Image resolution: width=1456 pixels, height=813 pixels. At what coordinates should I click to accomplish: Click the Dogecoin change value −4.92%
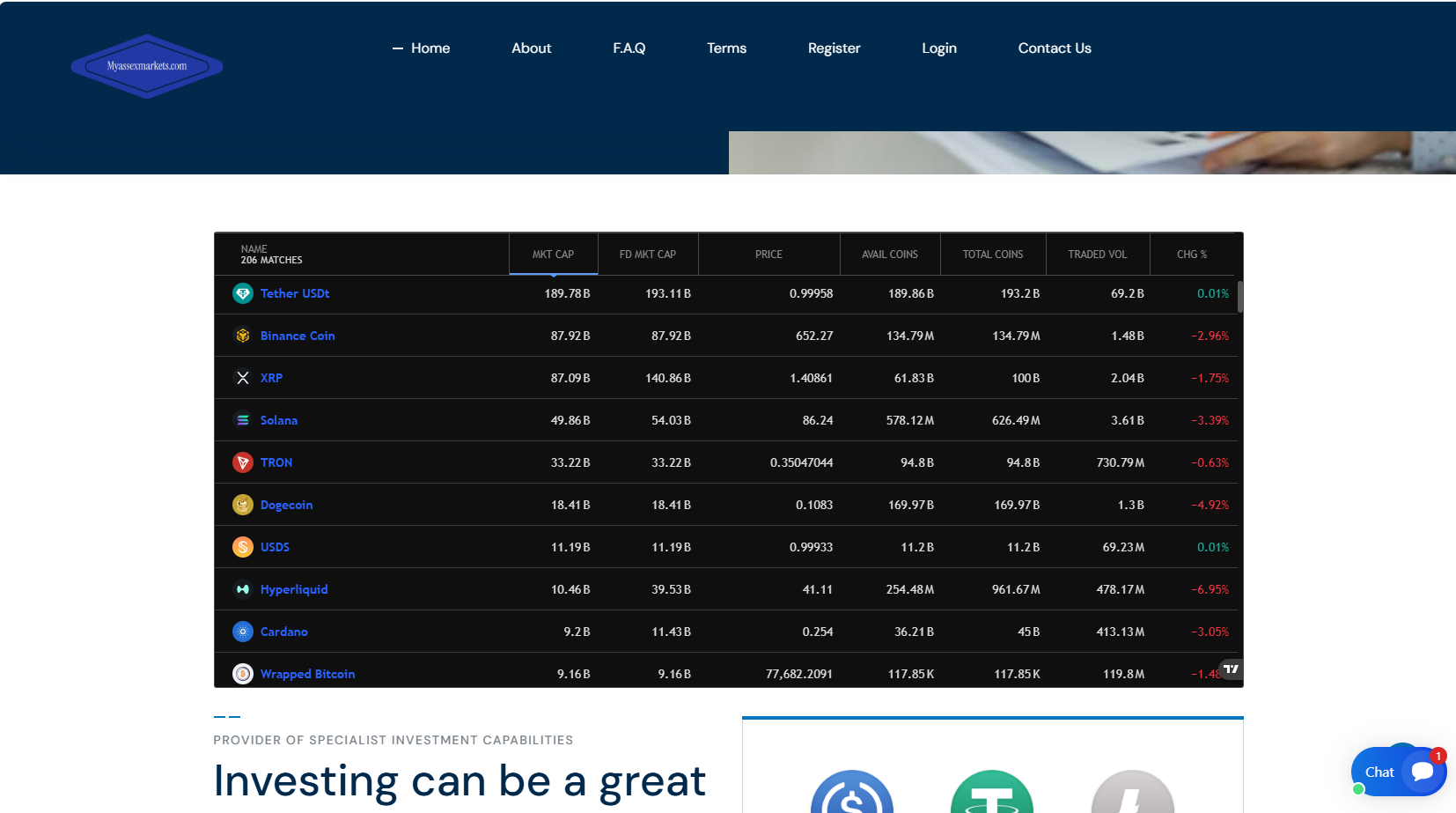coord(1210,505)
